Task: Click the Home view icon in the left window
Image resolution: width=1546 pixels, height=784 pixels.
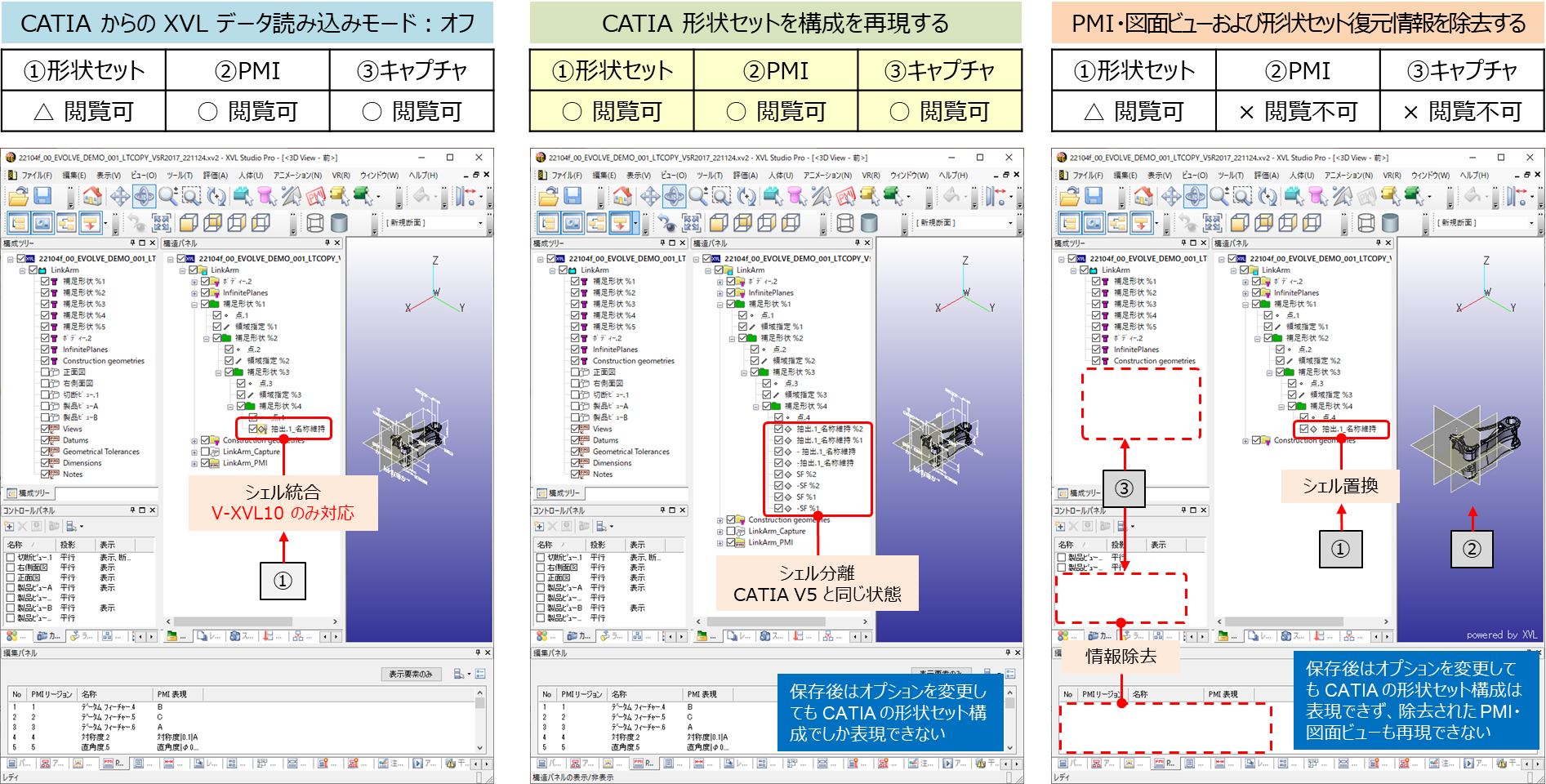Action: (x=92, y=196)
